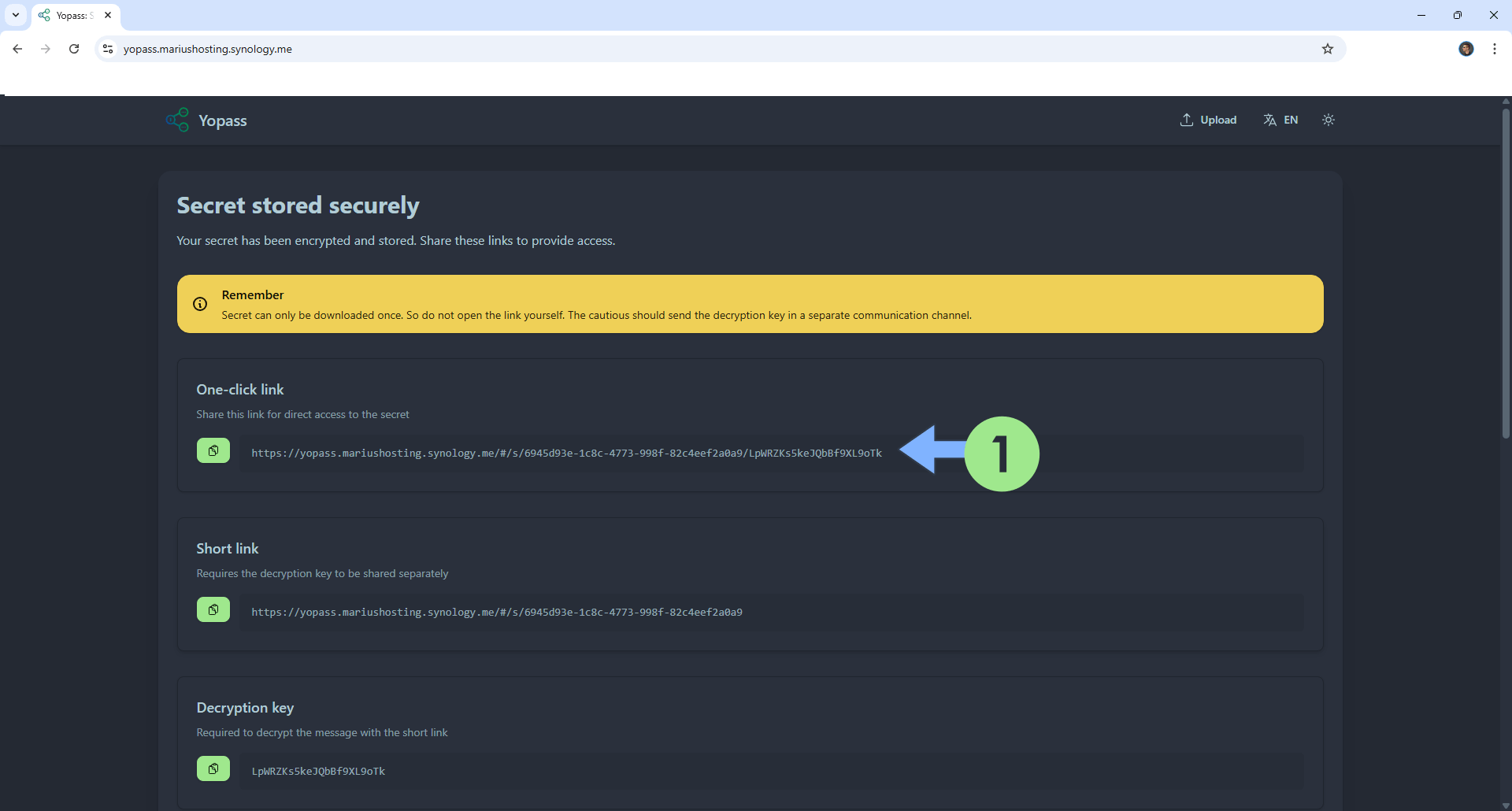Go back to the previous page
This screenshot has height=811, width=1512.
coord(17,49)
